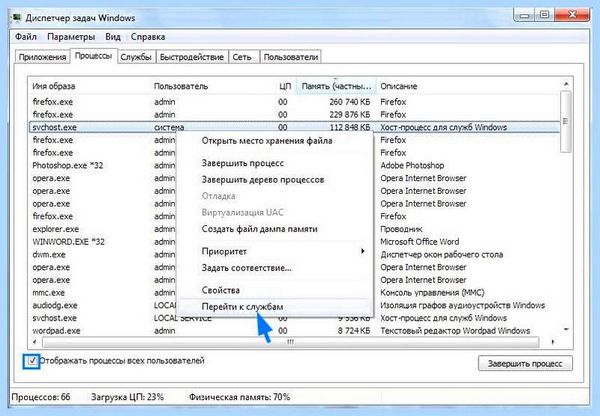Click the vertical scrollbar up arrow

point(566,84)
